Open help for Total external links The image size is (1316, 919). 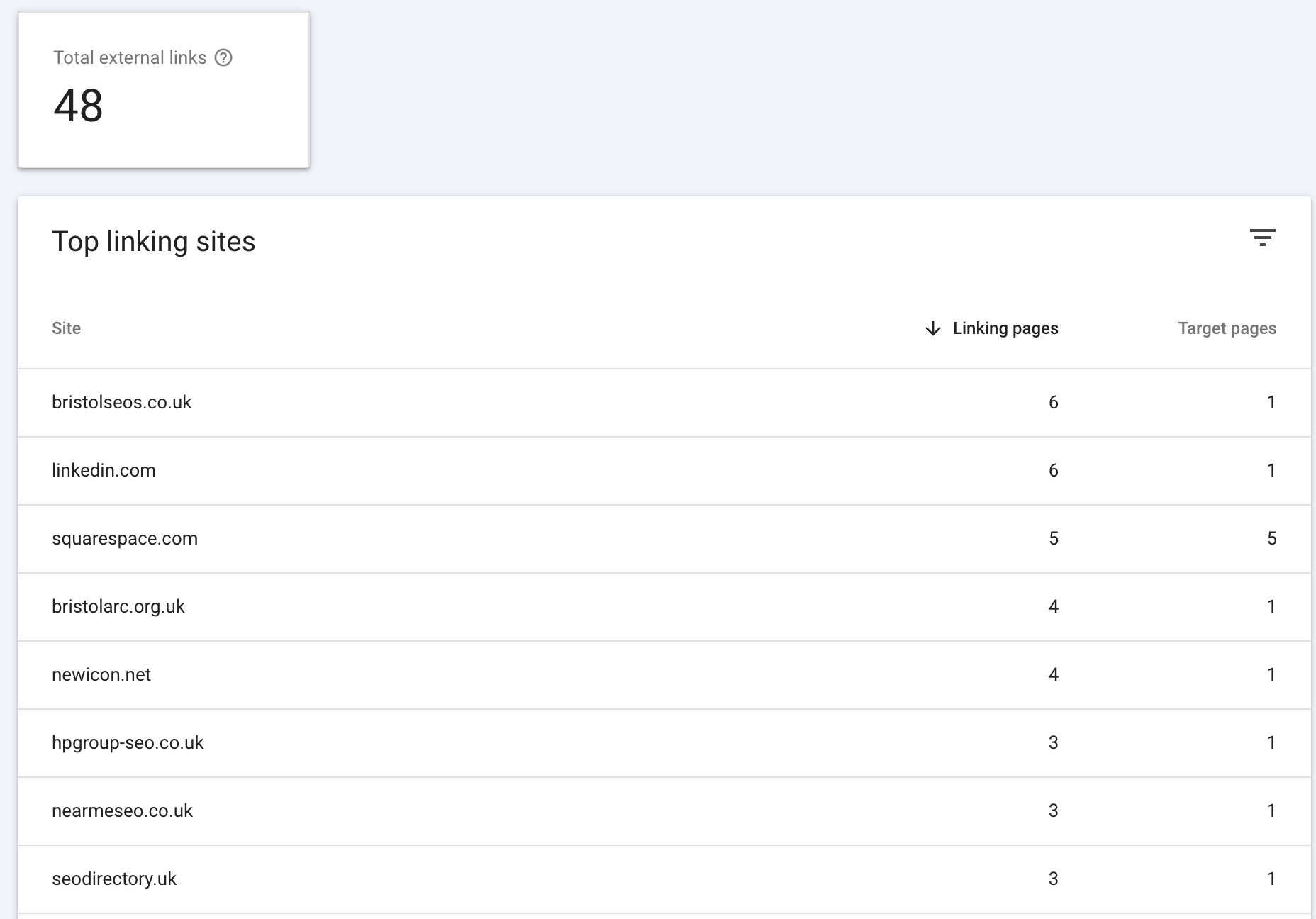223,57
